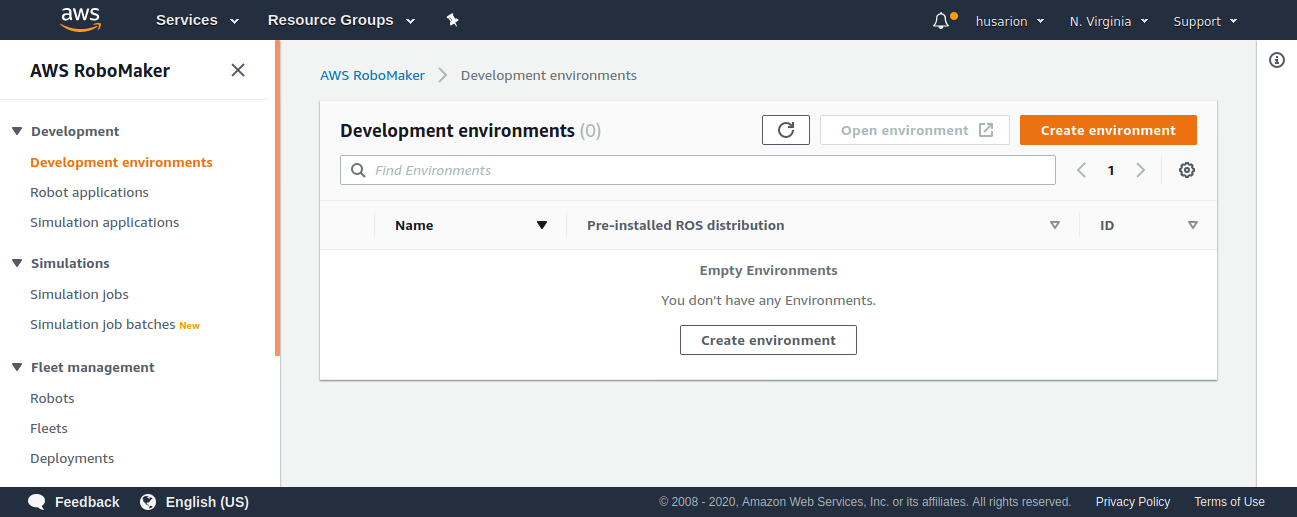Open Simulation job batches
The width and height of the screenshot is (1297, 517).
pyautogui.click(x=103, y=324)
